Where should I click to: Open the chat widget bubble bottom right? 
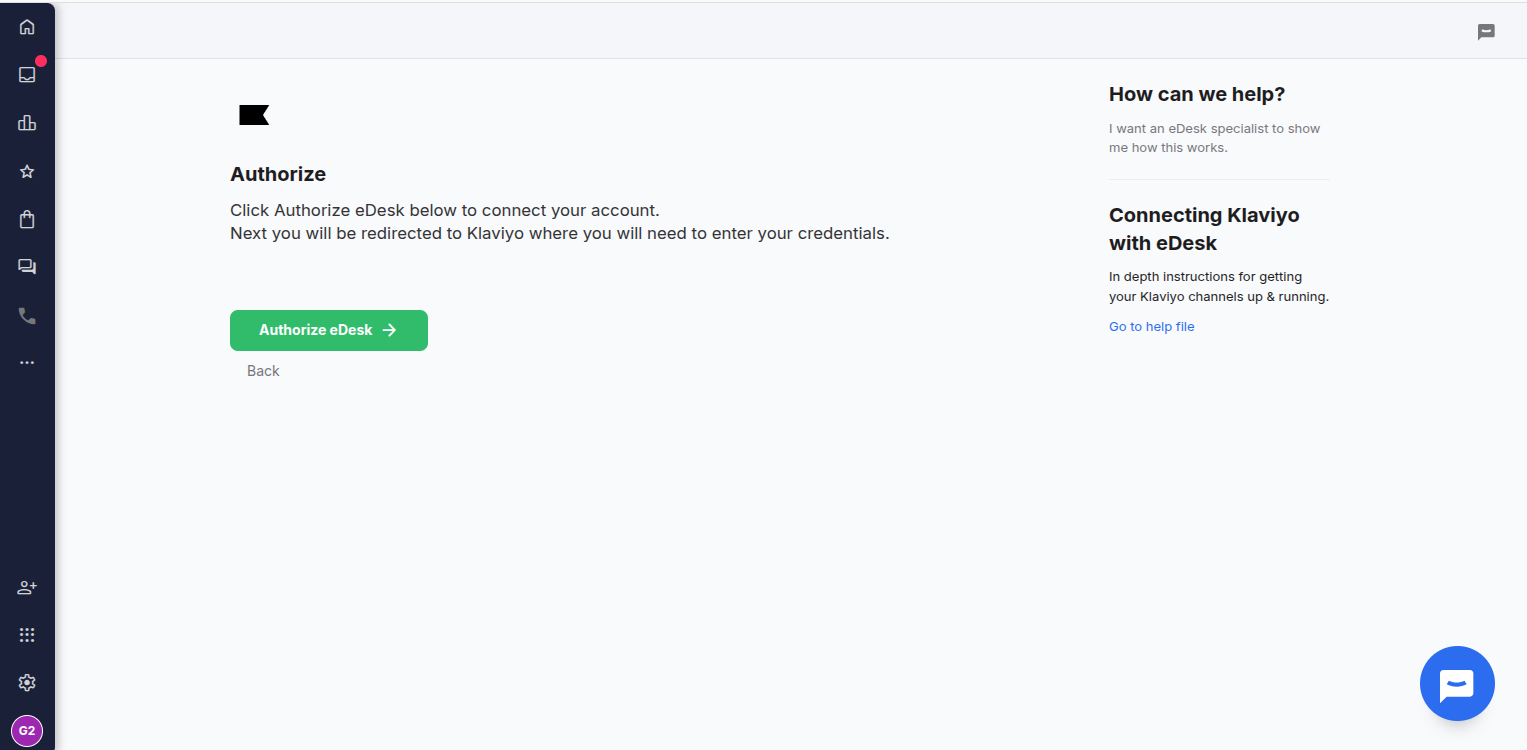tap(1457, 683)
